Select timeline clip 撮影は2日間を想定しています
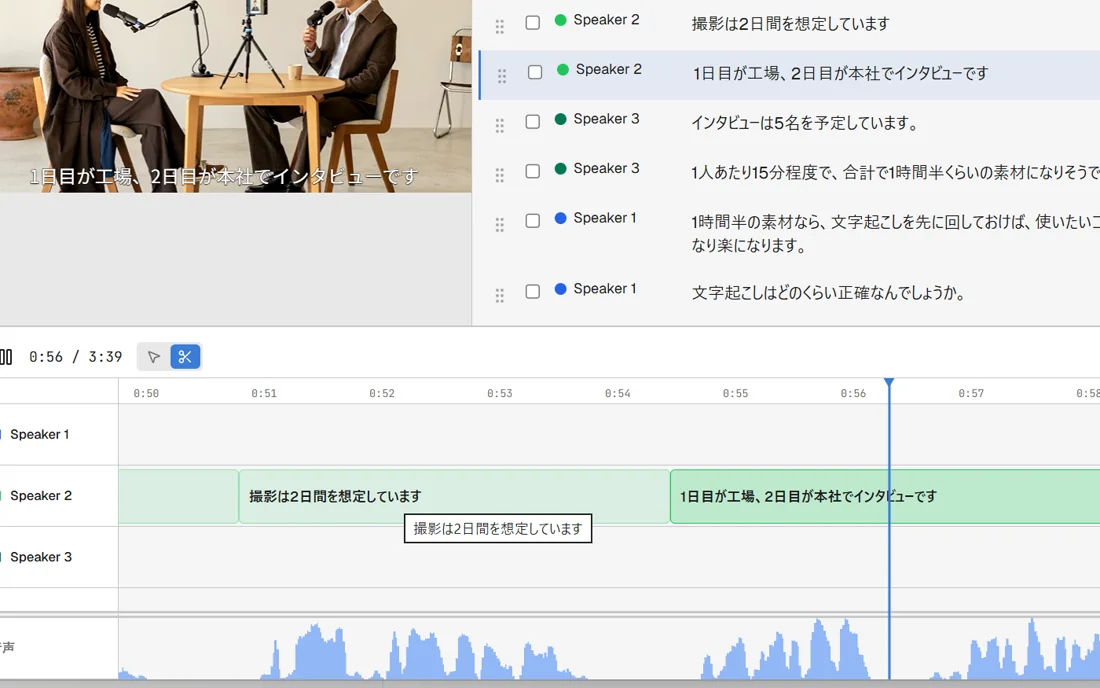Image resolution: width=1100 pixels, height=688 pixels. point(454,497)
